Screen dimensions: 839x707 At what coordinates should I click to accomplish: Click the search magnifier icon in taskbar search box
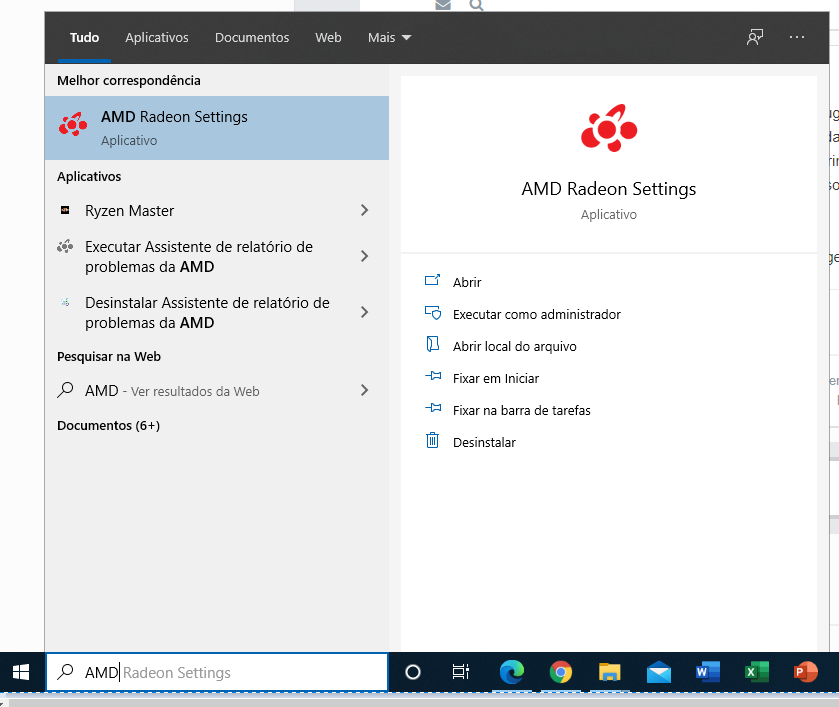pos(65,672)
